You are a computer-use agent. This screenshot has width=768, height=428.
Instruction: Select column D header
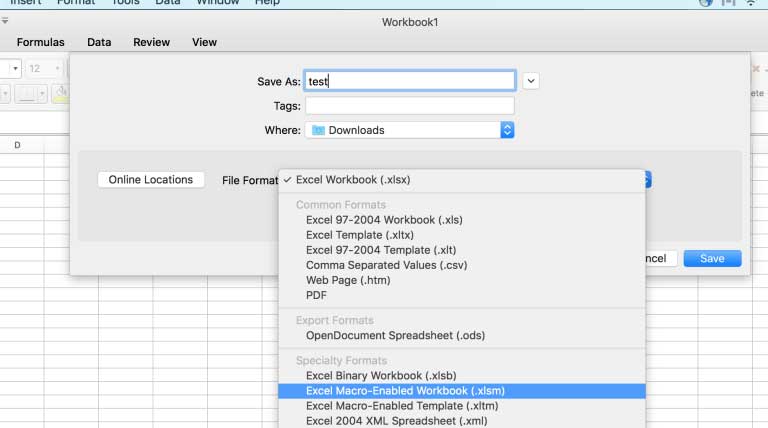pyautogui.click(x=17, y=145)
